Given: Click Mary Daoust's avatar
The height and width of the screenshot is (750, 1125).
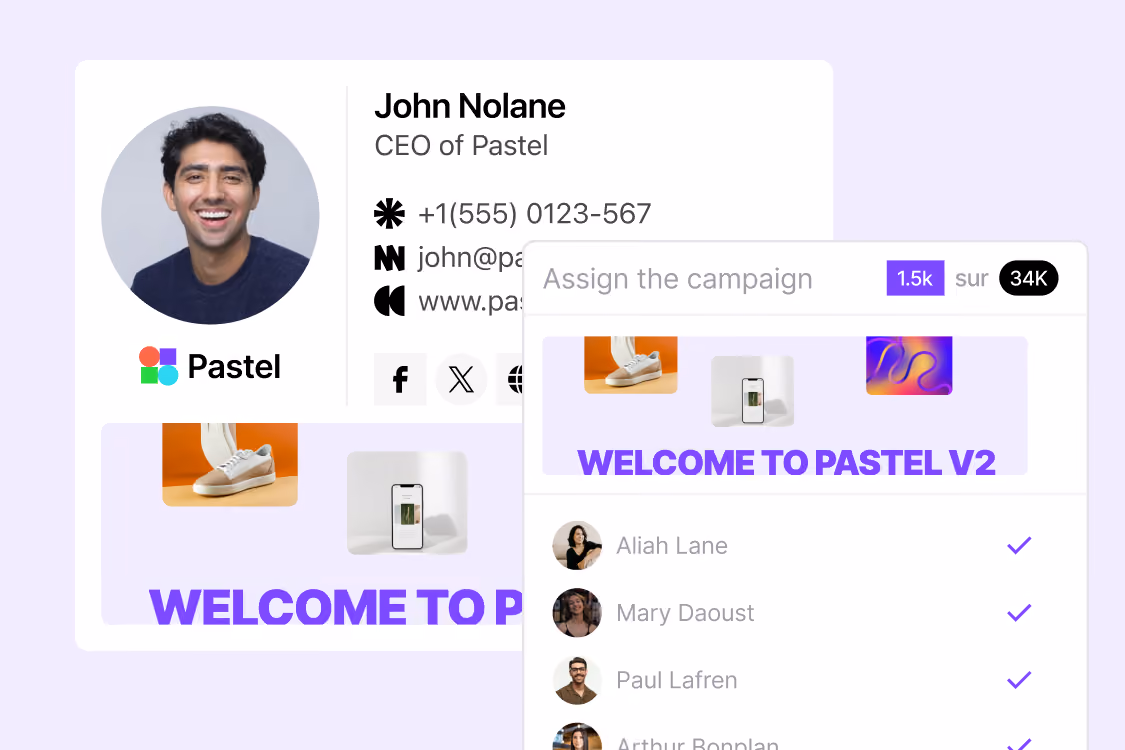Looking at the screenshot, I should coord(577,613).
